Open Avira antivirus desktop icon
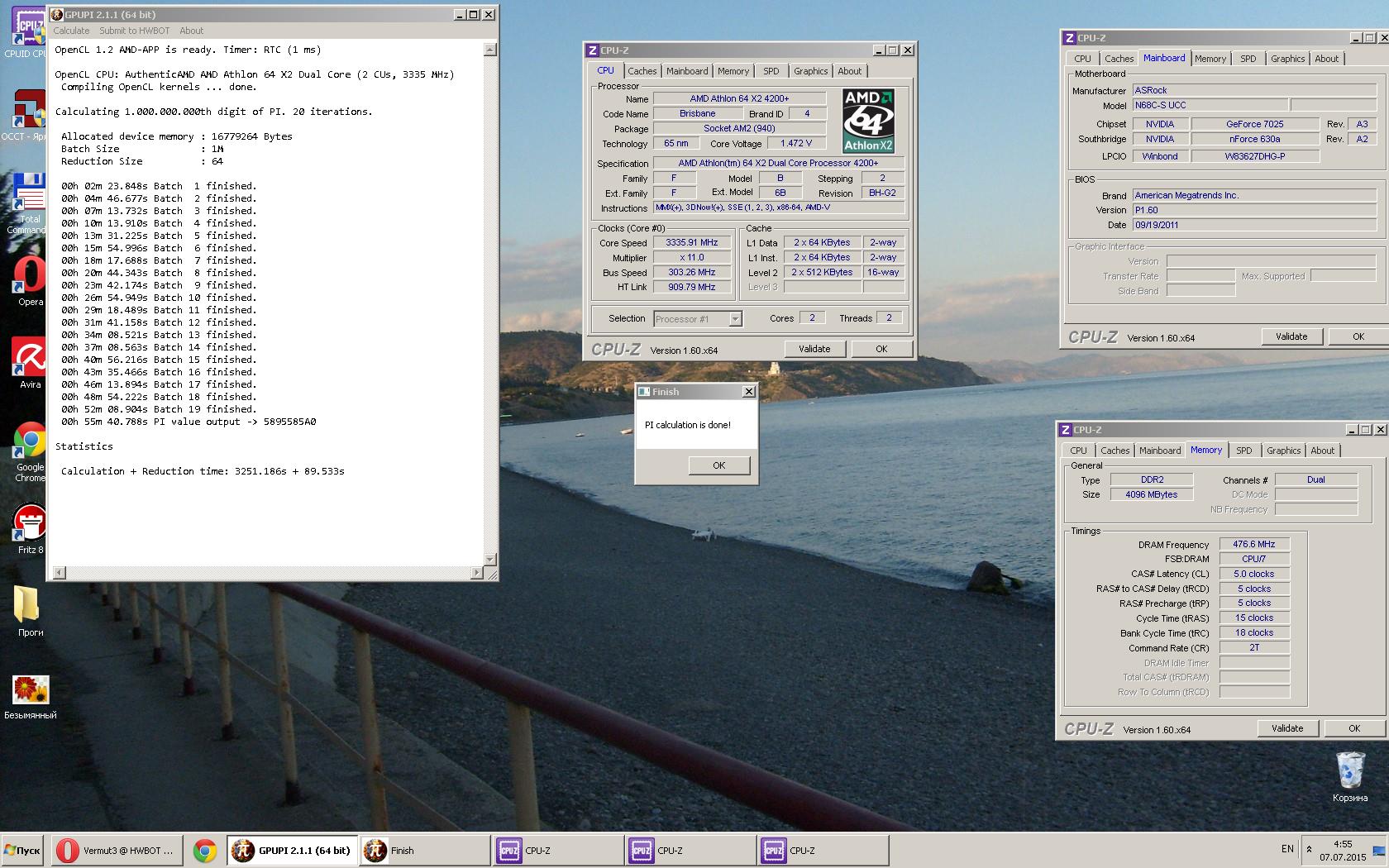Screen dimensions: 1389x868 point(30,364)
